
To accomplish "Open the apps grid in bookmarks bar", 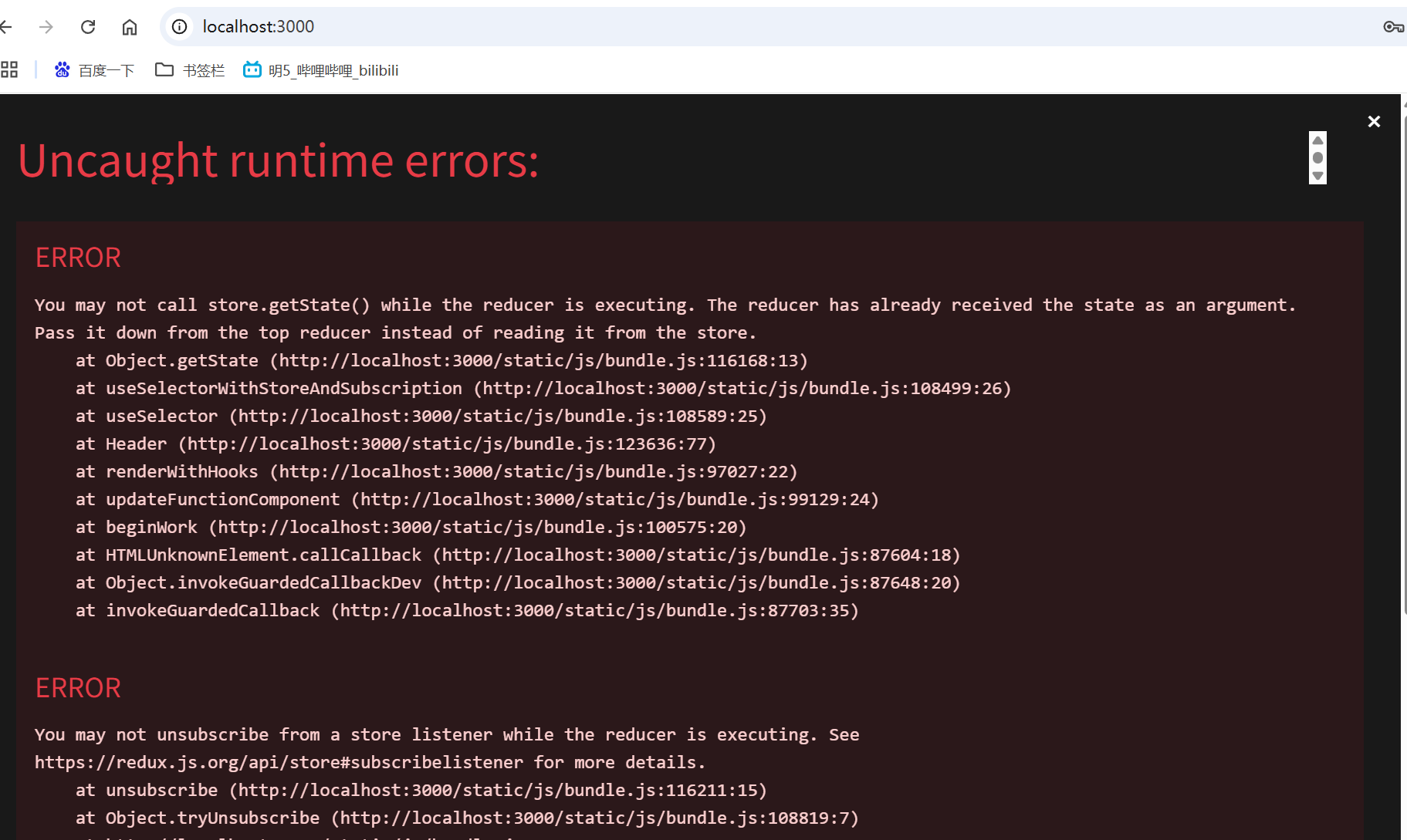I will click(x=9, y=70).
